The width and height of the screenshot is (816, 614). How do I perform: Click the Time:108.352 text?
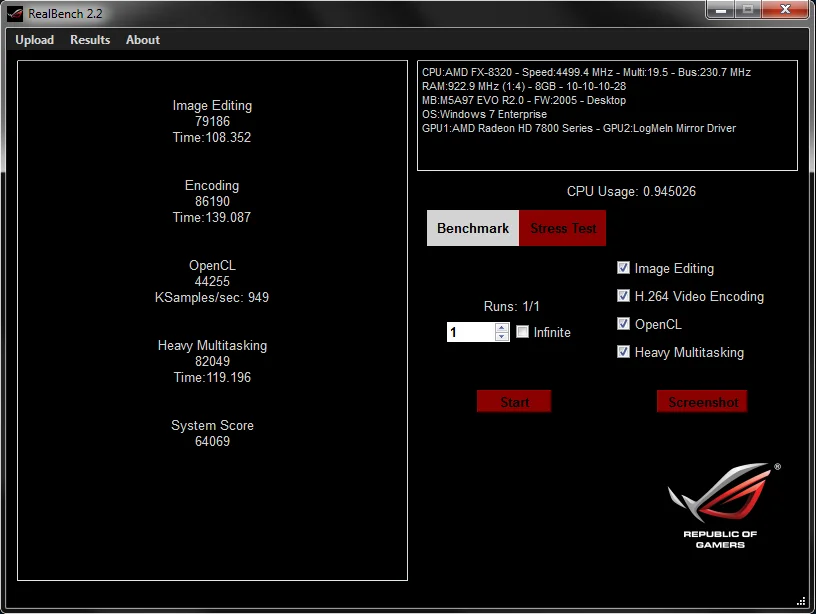[x=212, y=137]
